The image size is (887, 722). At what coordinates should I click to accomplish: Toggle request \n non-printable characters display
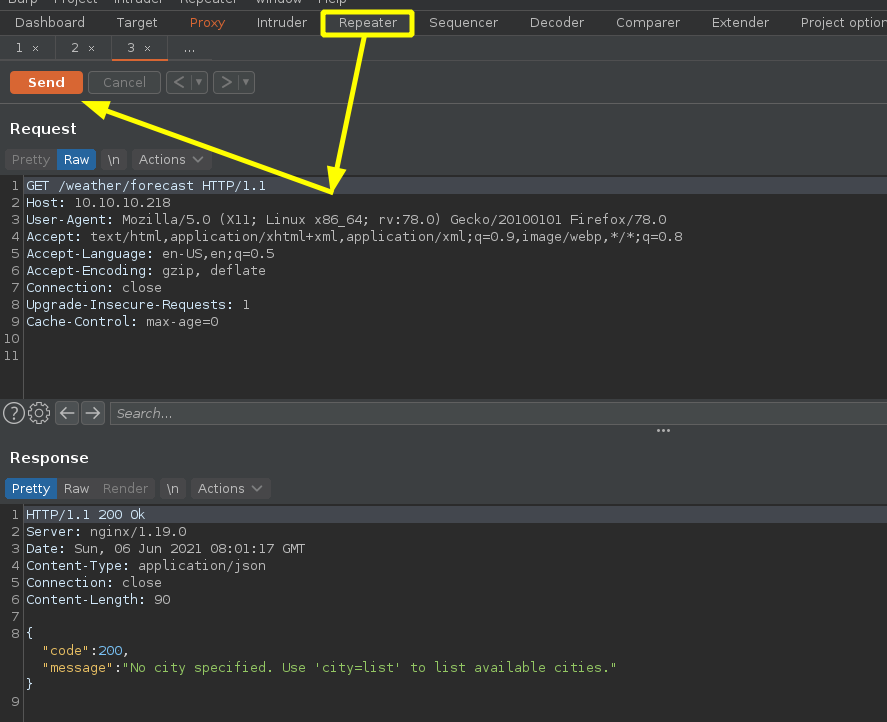click(114, 160)
